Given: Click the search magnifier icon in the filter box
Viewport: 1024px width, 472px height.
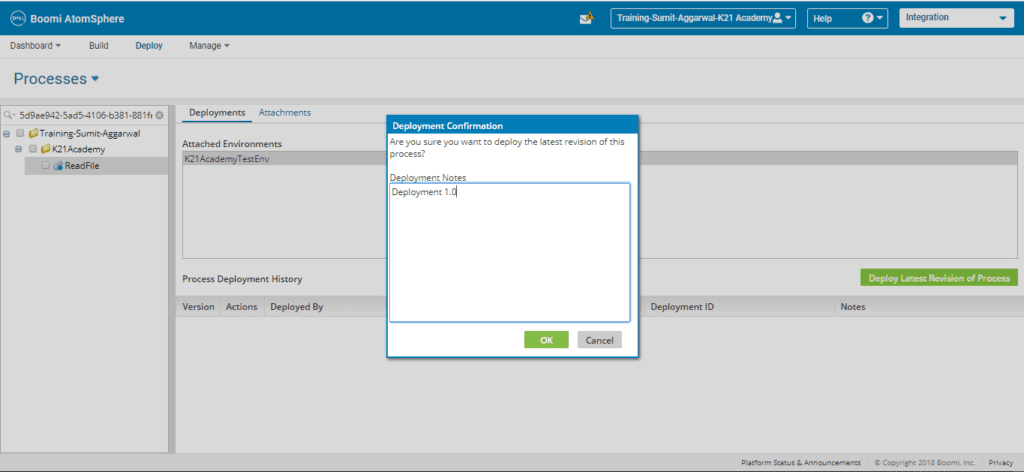Looking at the screenshot, I should coord(8,115).
